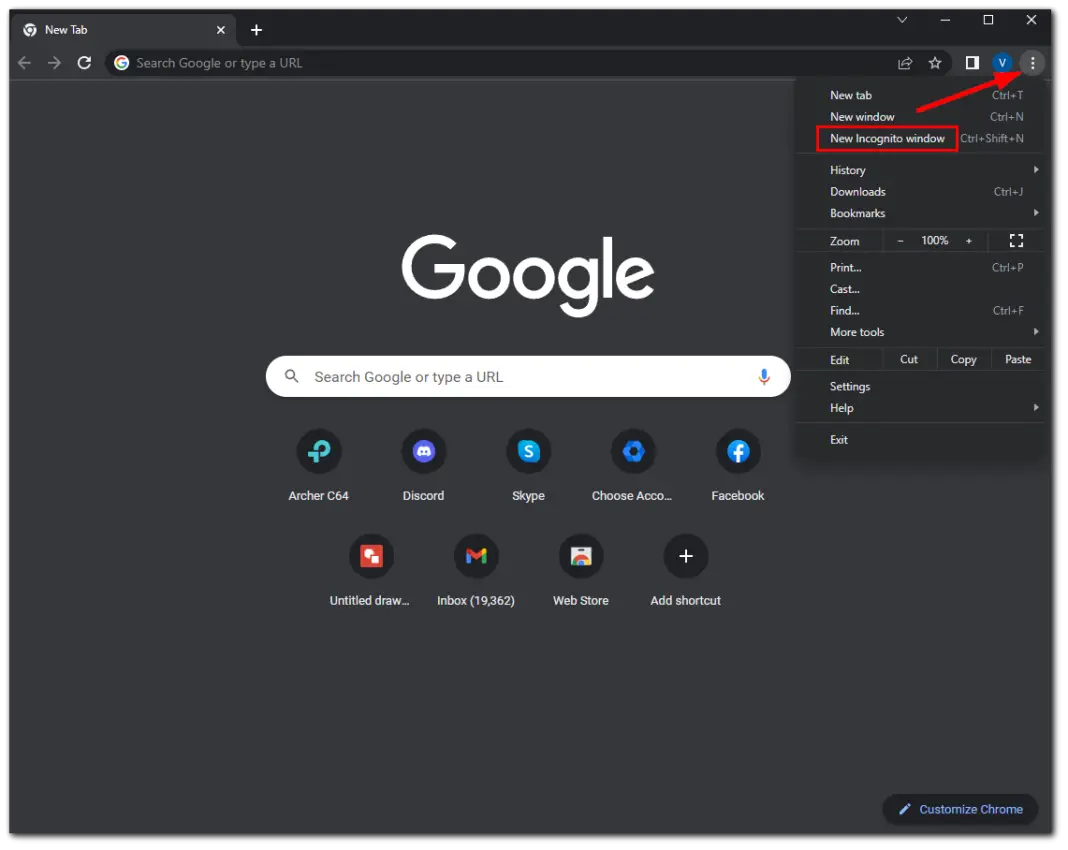Screen dimensions: 1068x850
Task: Expand the More tools submenu
Action: (857, 332)
